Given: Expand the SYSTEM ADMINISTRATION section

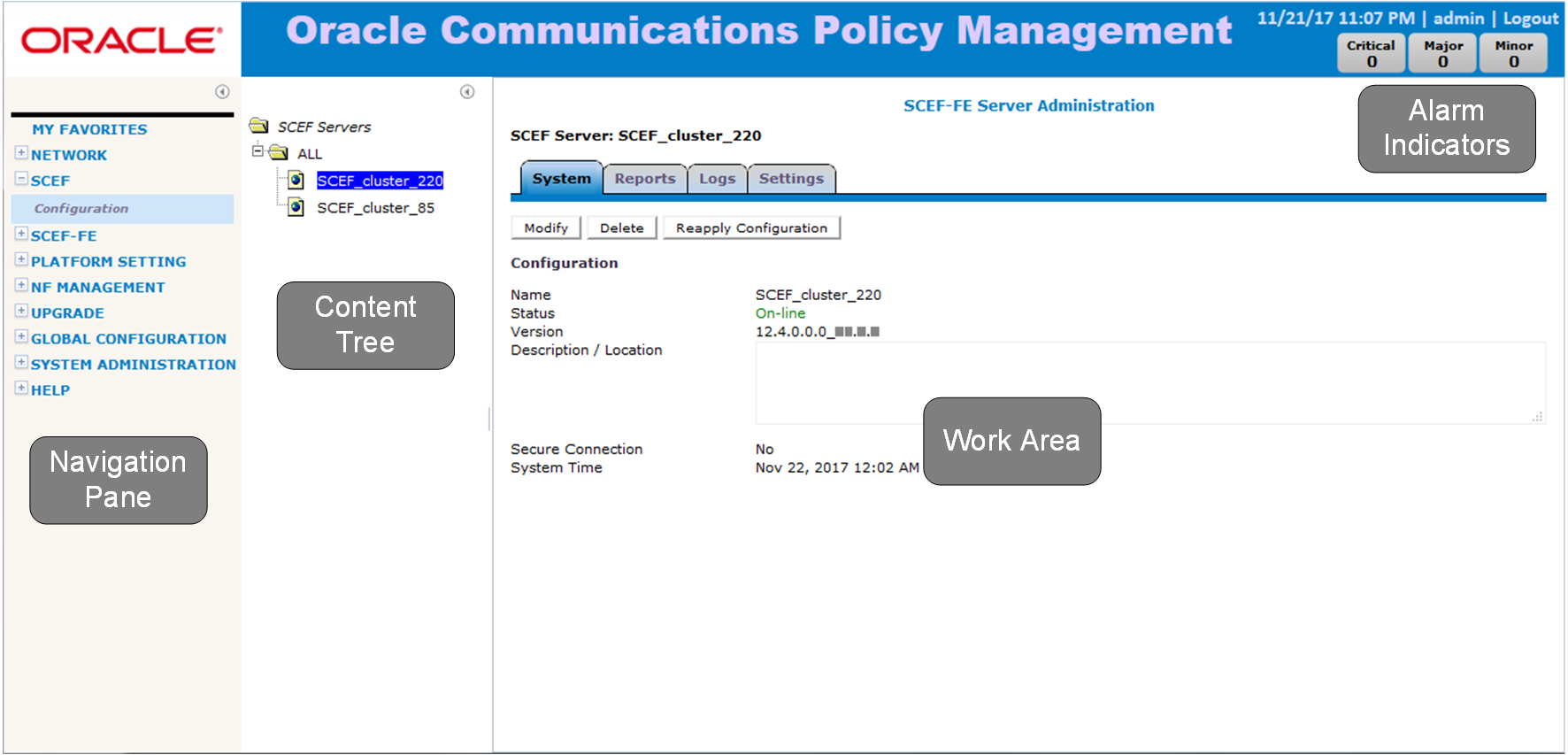Looking at the screenshot, I should (x=21, y=363).
